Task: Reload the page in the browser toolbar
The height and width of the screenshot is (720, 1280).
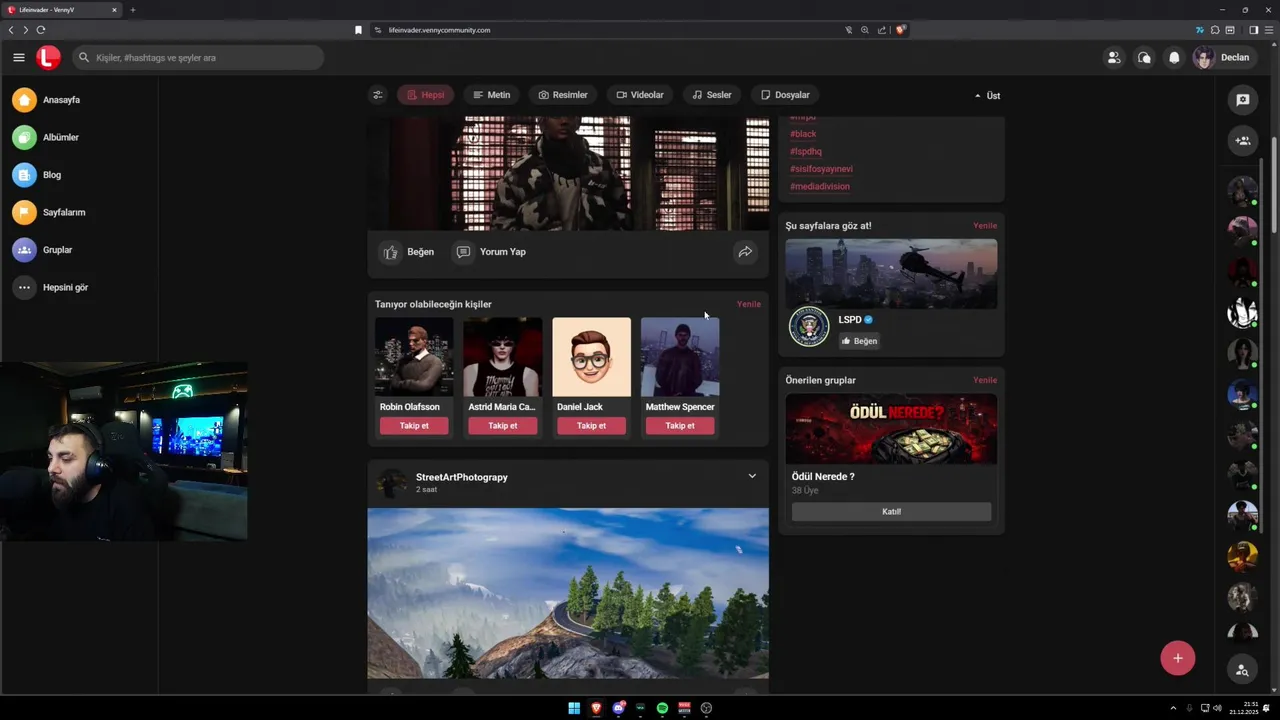Action: tap(40, 30)
